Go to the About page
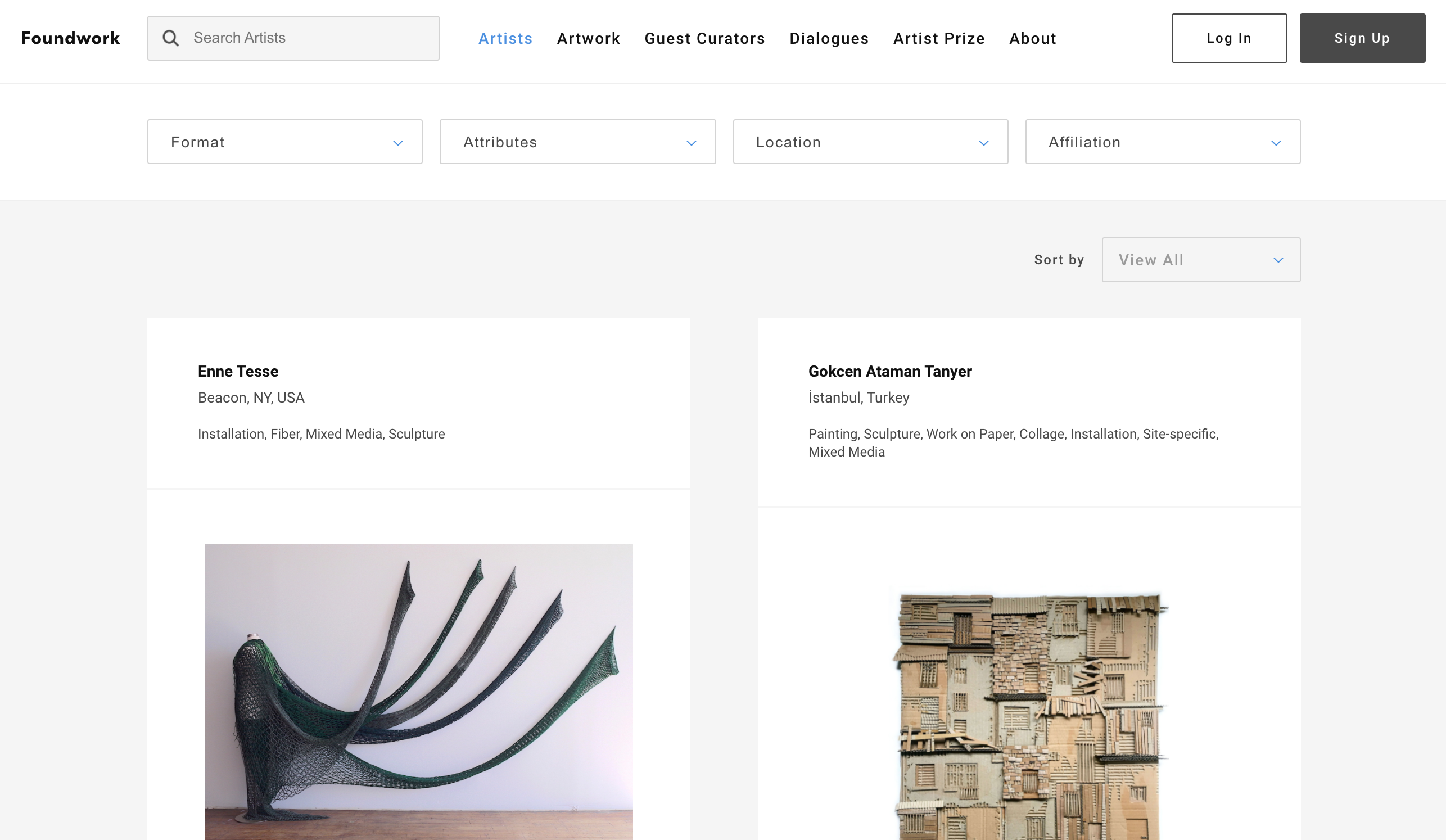The width and height of the screenshot is (1446, 840). [1032, 38]
